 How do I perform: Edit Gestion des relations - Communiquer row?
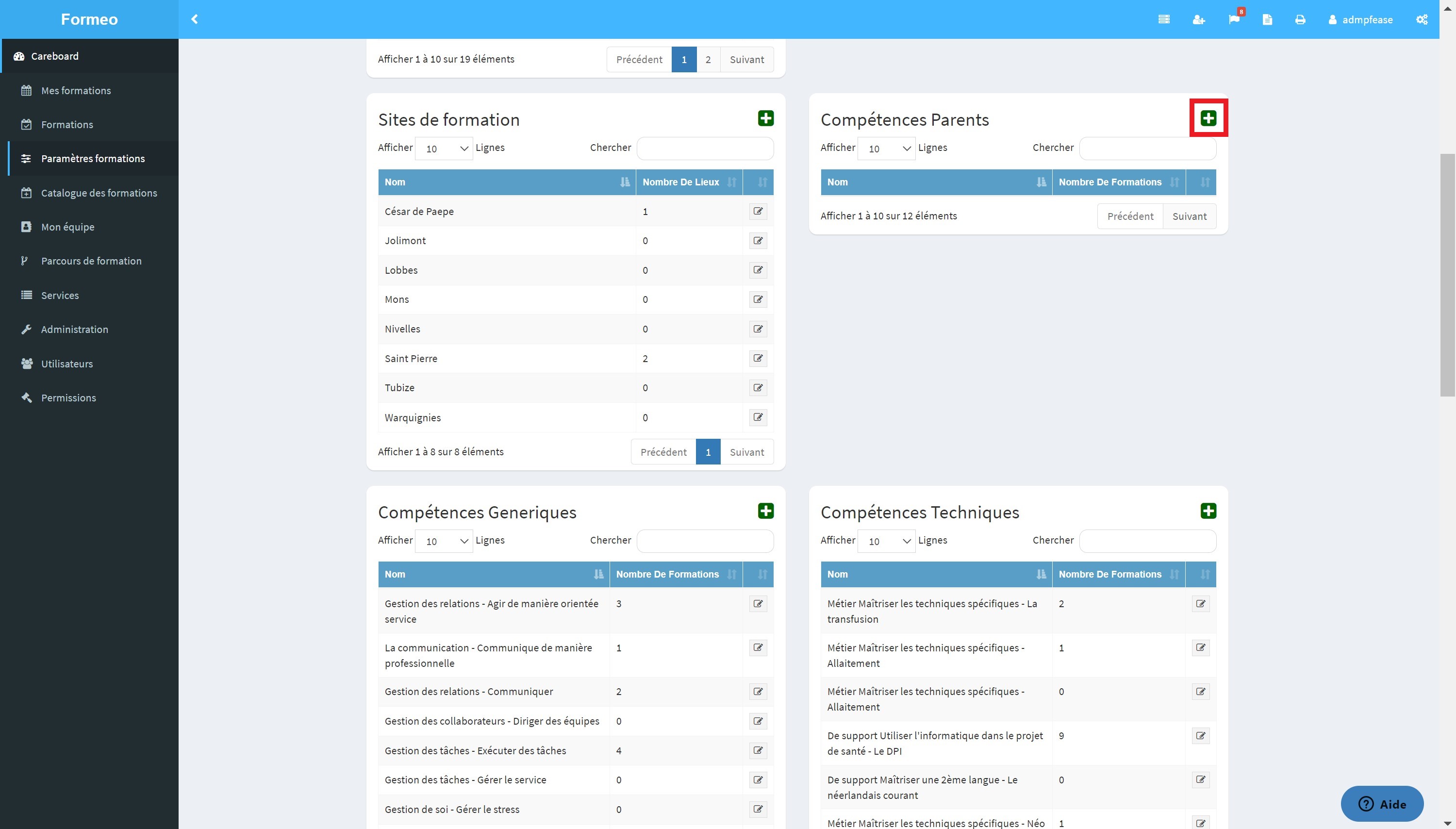point(758,692)
